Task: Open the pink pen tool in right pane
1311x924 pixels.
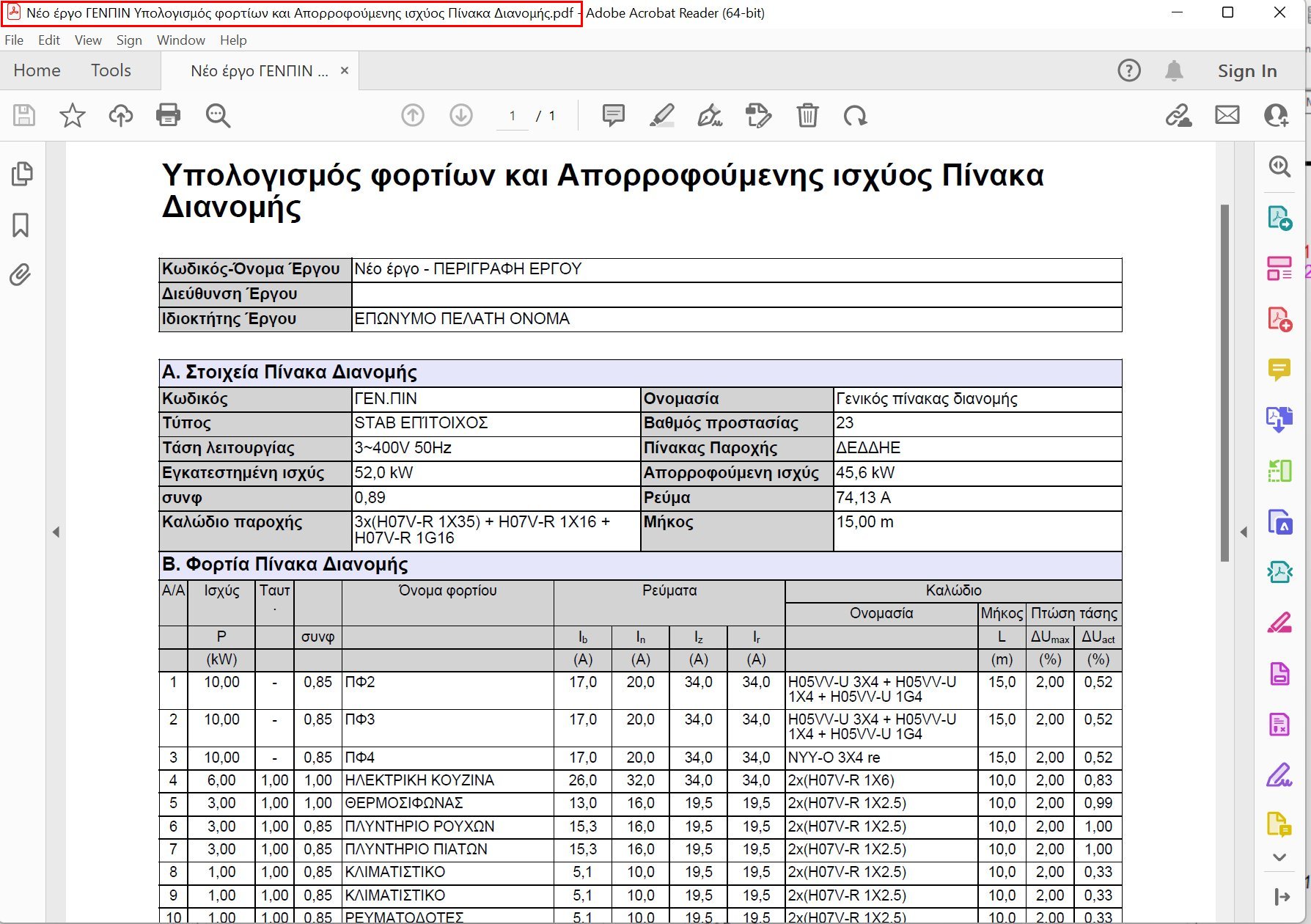Action: click(1279, 623)
